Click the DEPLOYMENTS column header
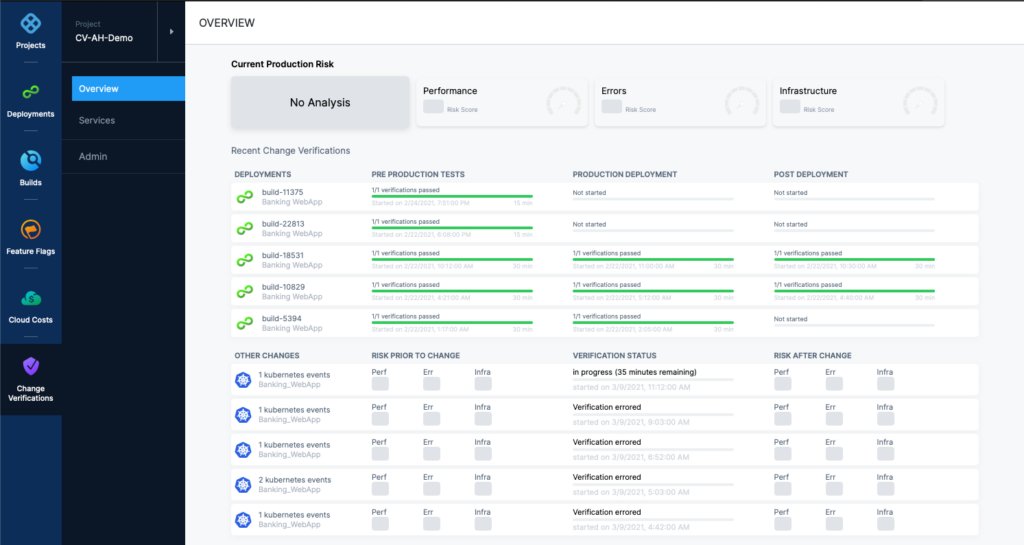Viewport: 1024px width, 545px height. (x=263, y=175)
